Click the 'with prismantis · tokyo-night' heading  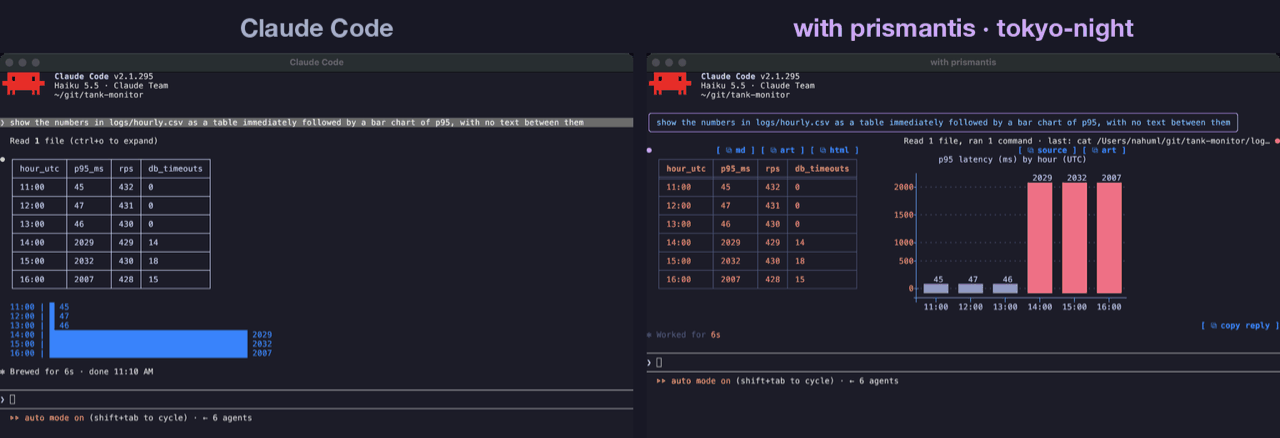(963, 29)
